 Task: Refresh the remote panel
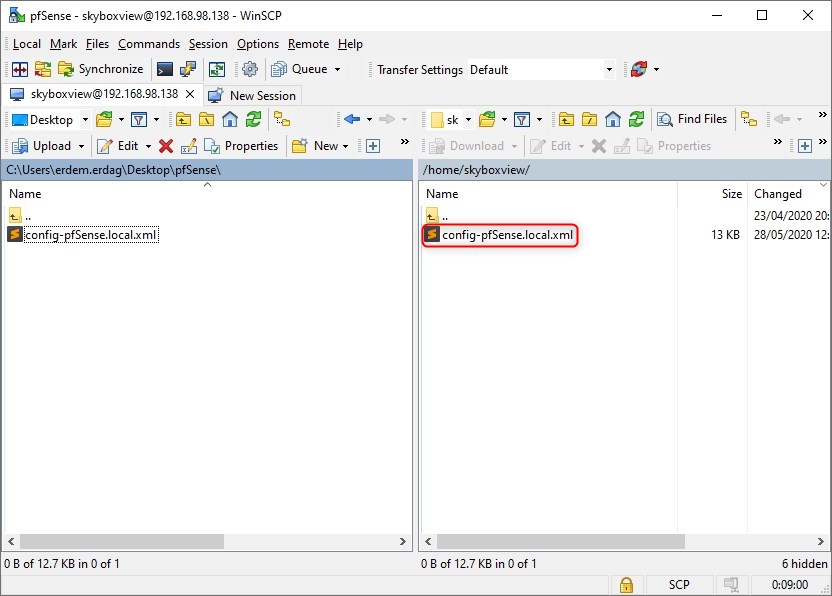click(x=636, y=119)
